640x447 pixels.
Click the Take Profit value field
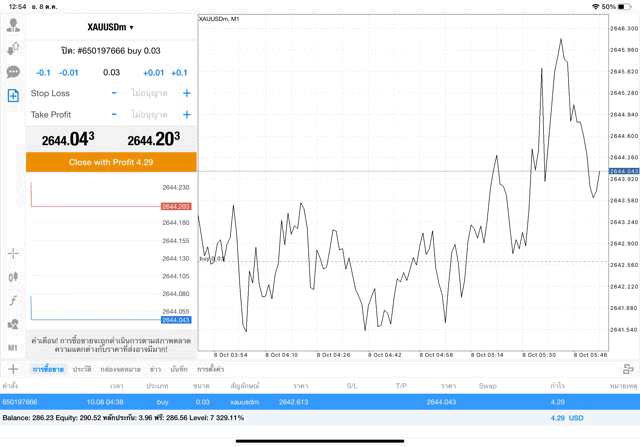150,115
